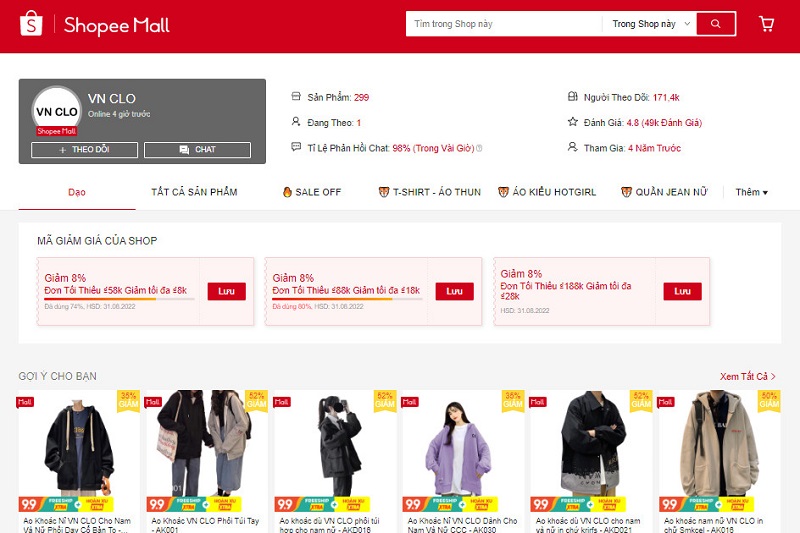Start a CHAT with the shop
800x533 pixels.
tap(197, 150)
